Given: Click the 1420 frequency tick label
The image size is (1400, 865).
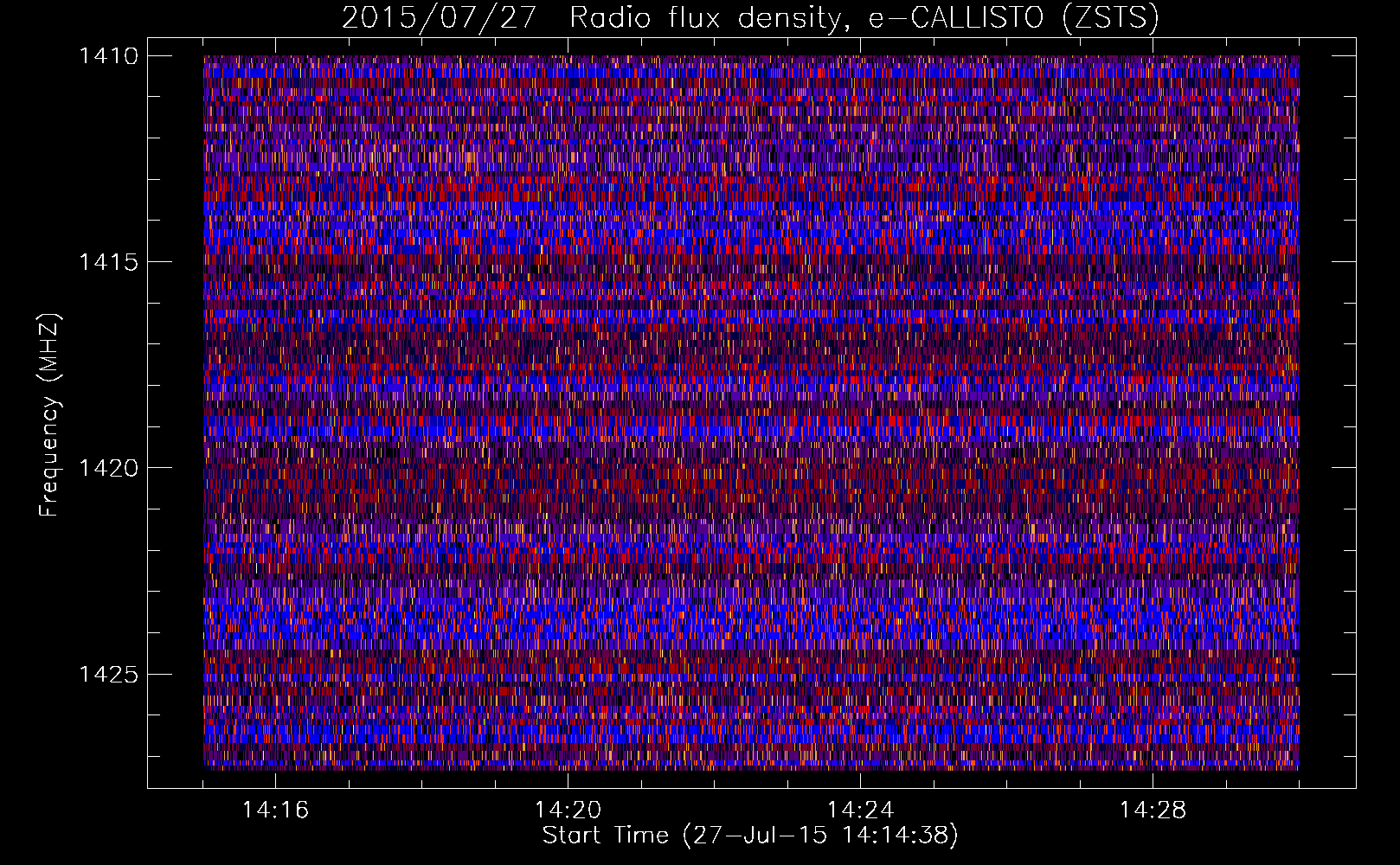Looking at the screenshot, I should (x=108, y=468).
